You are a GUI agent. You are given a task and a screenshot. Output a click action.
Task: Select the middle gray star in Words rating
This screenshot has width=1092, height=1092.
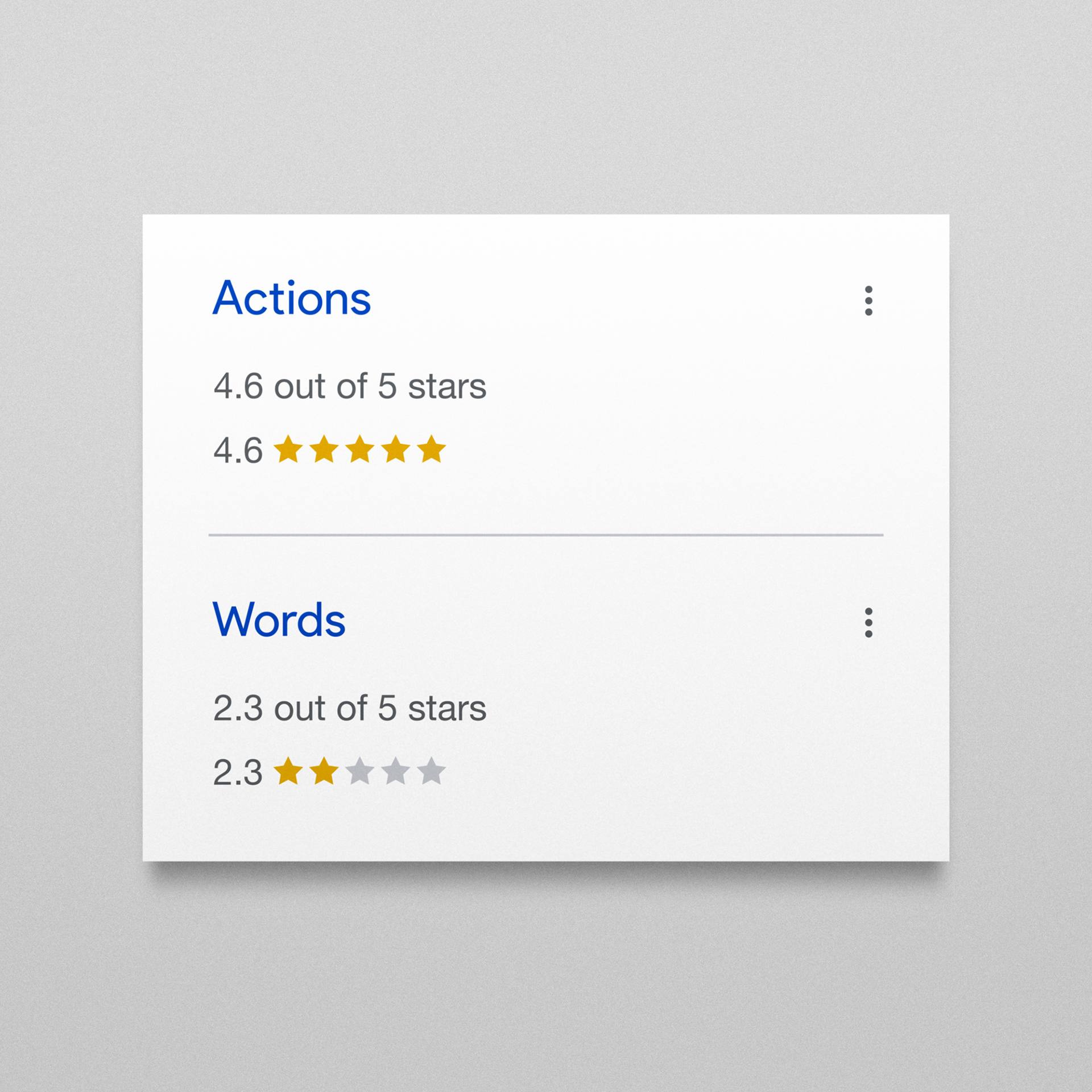[396, 772]
